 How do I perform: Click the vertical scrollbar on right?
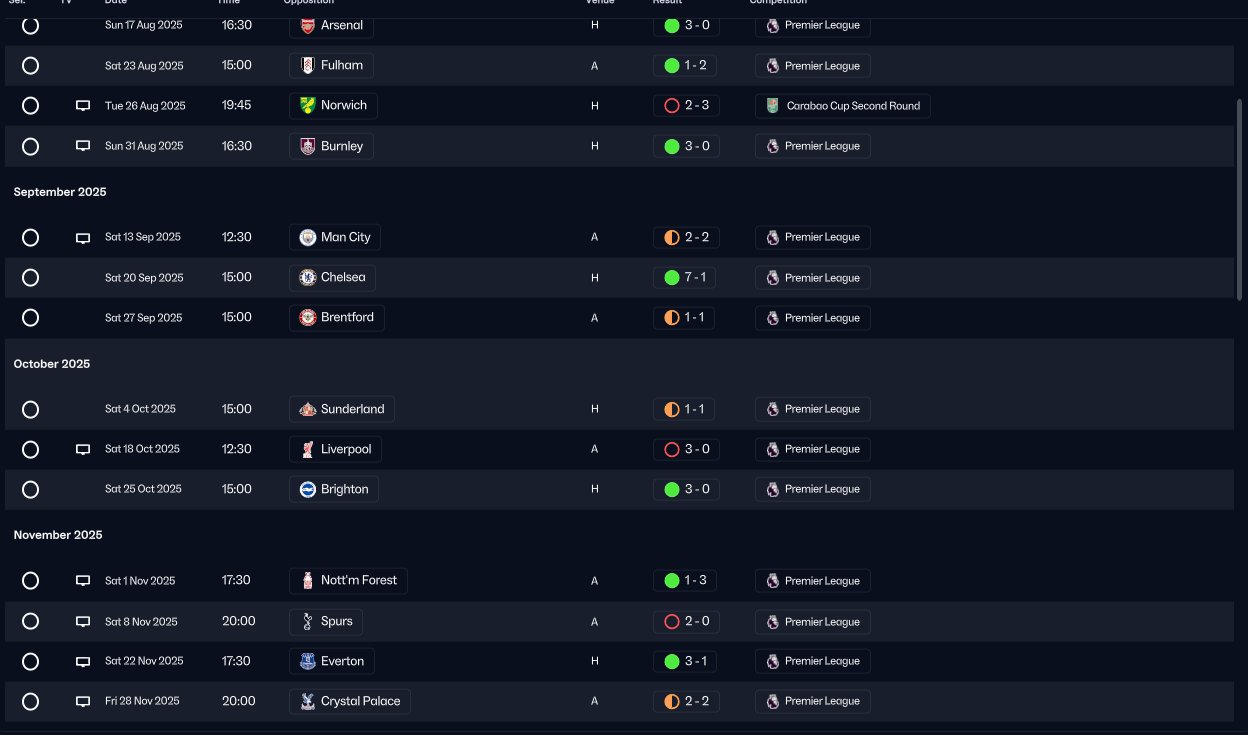pos(1240,200)
